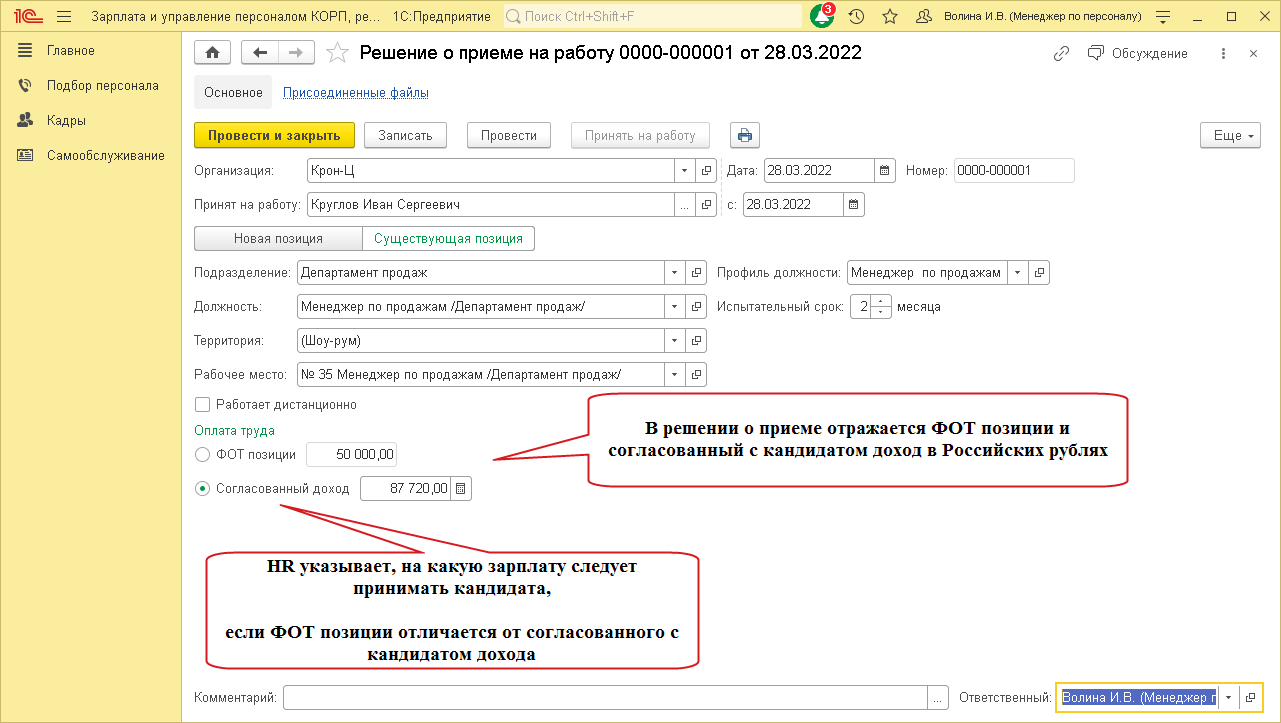Click the print icon button
Screen dimensions: 1281x723
tap(745, 136)
